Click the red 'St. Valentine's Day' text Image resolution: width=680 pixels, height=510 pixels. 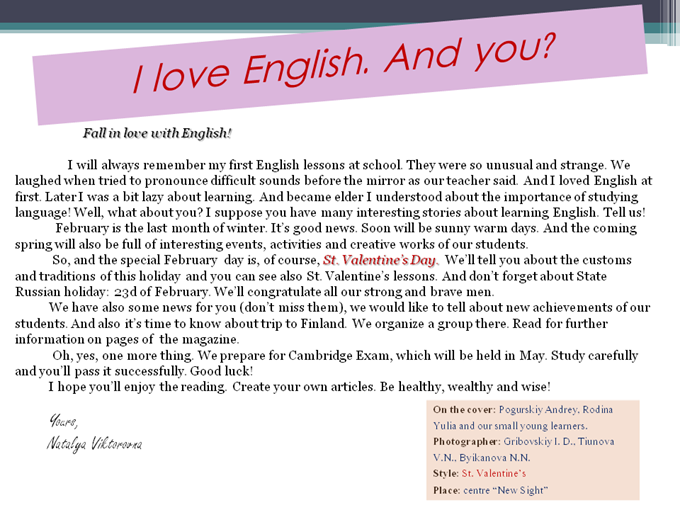tap(379, 260)
